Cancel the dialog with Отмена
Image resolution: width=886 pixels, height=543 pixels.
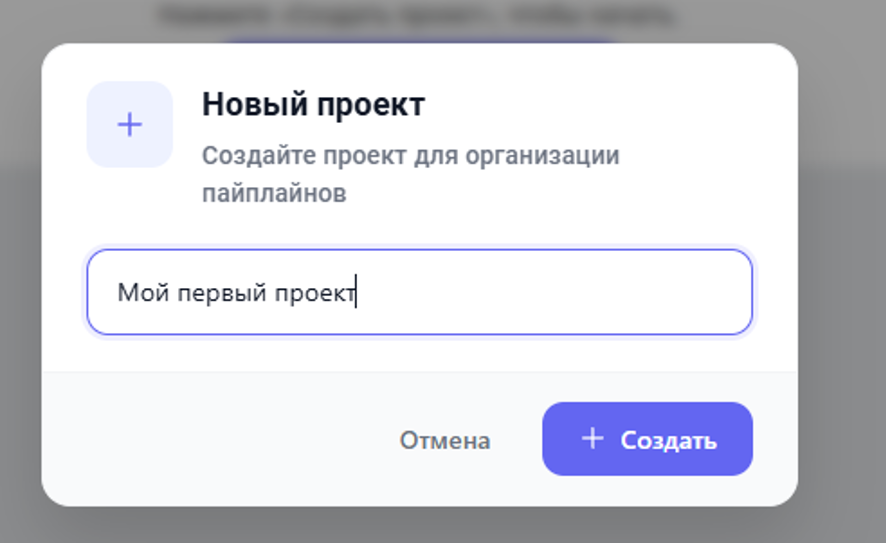[445, 440]
